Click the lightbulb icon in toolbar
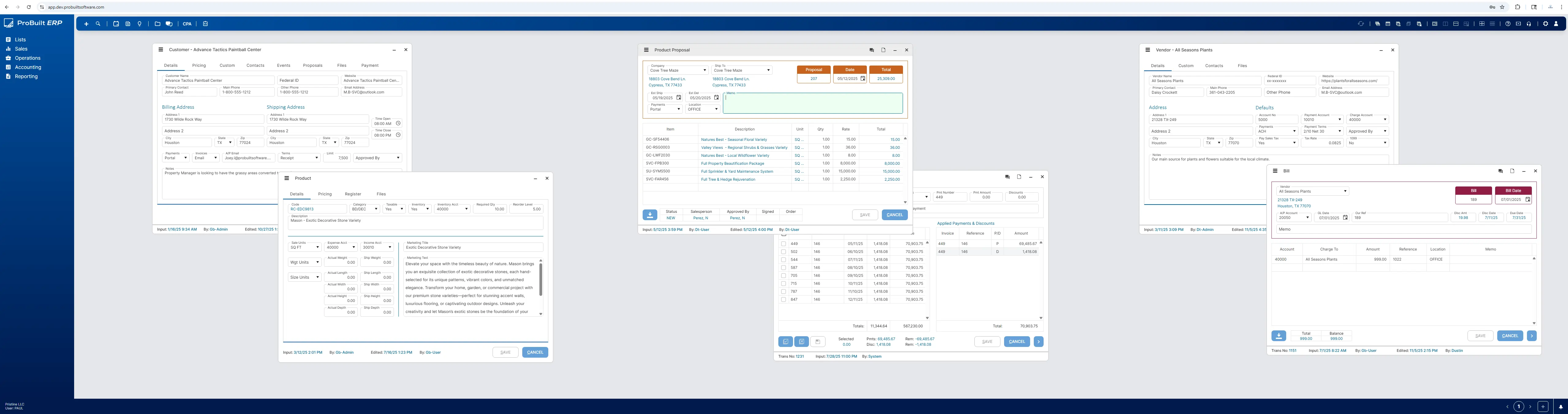The height and width of the screenshot is (414, 1568). [x=139, y=24]
